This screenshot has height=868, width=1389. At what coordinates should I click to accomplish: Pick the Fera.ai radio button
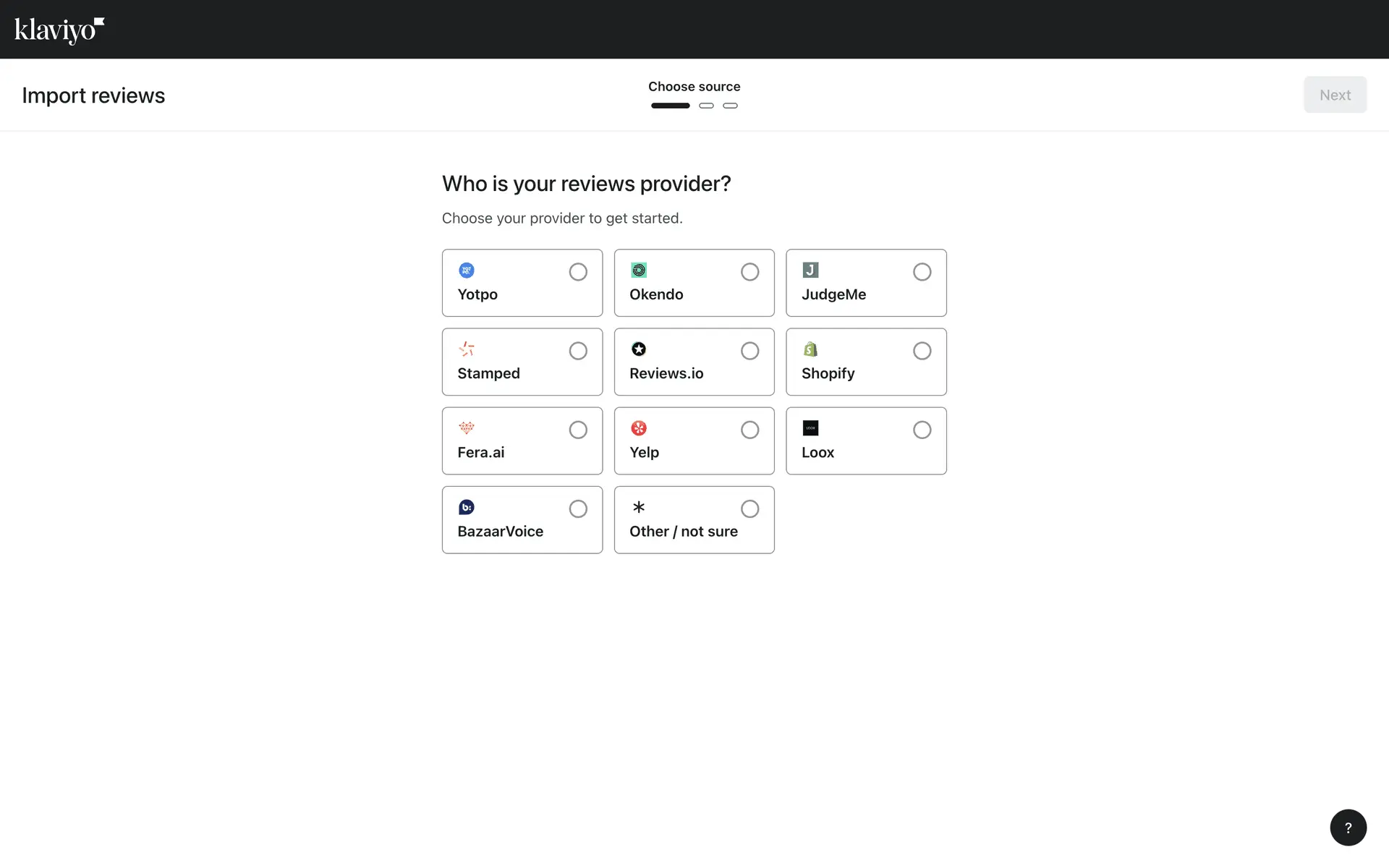pos(577,430)
